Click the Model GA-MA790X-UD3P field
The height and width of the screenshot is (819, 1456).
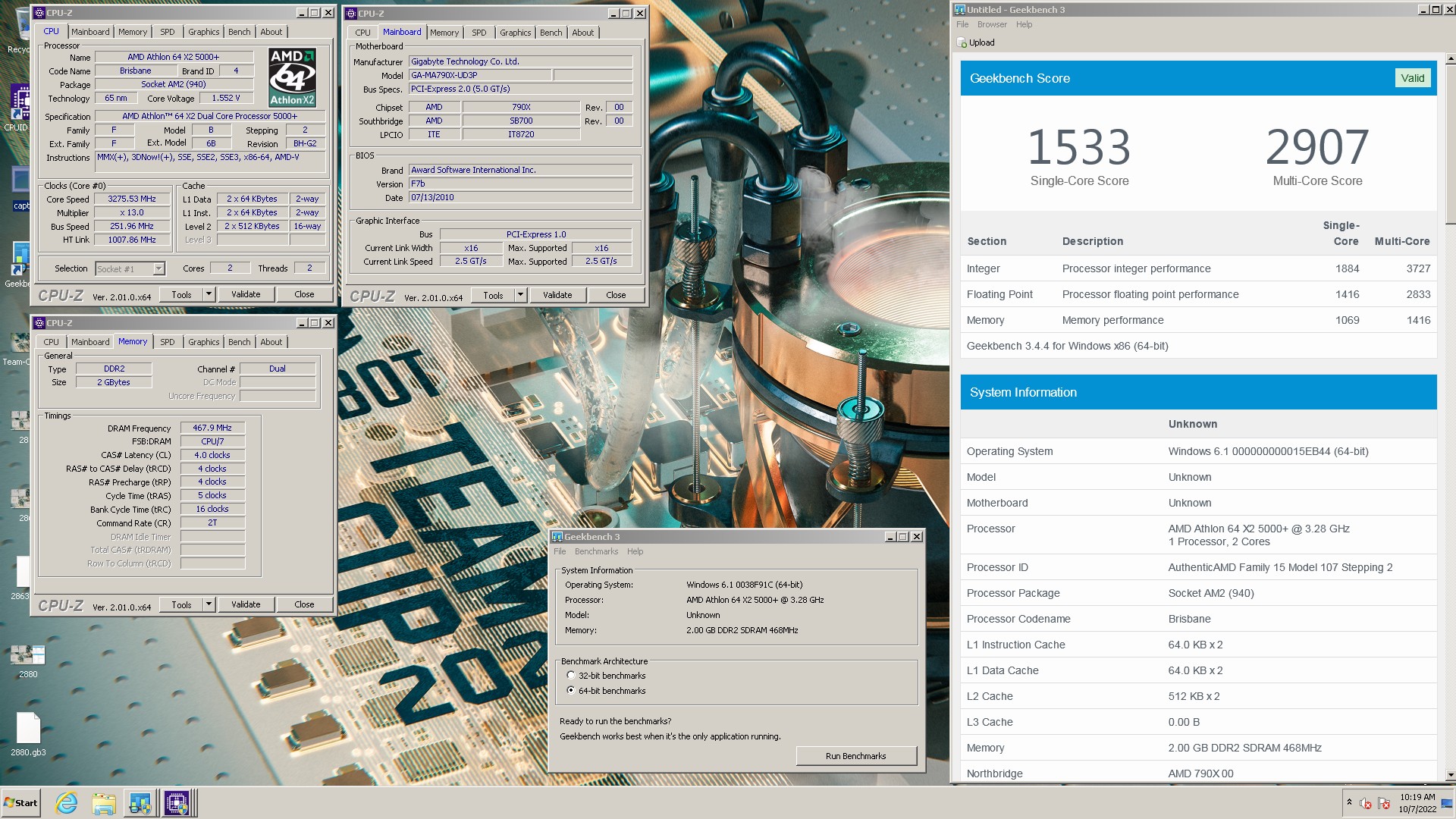[x=479, y=75]
